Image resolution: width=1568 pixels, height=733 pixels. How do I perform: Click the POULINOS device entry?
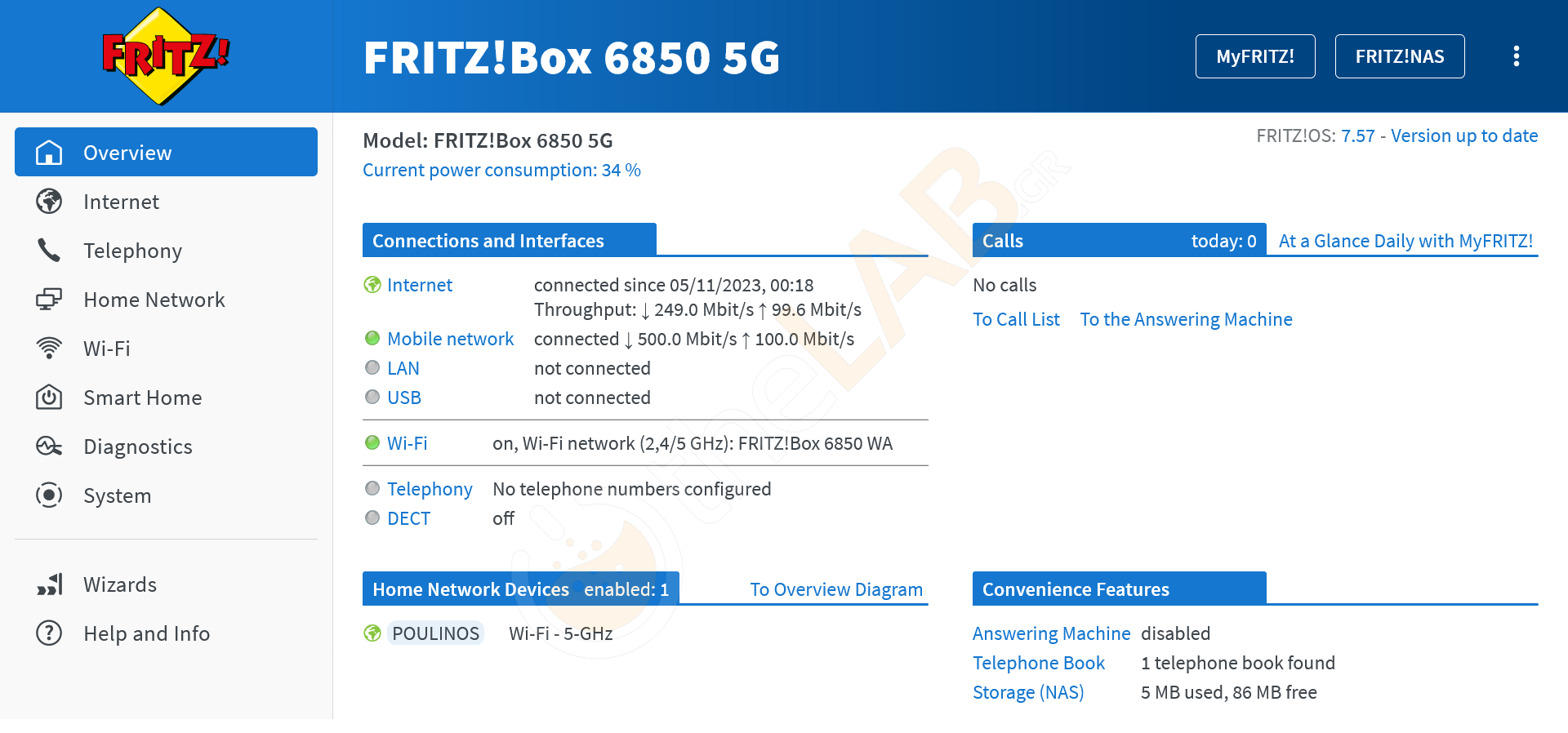pos(435,633)
